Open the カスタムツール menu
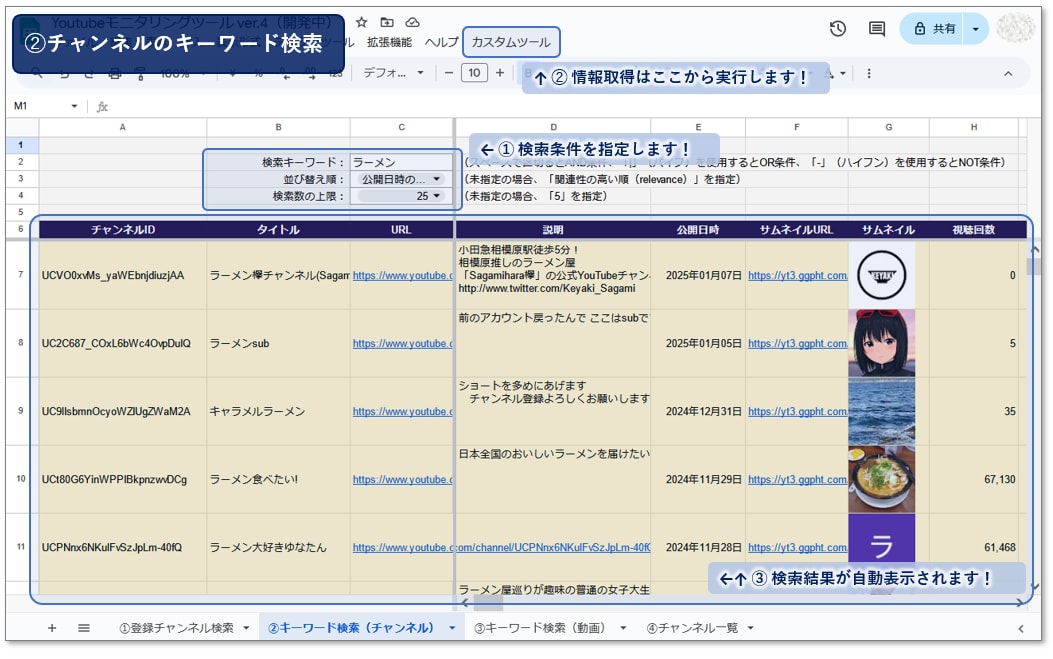1053x659 pixels. pos(511,42)
